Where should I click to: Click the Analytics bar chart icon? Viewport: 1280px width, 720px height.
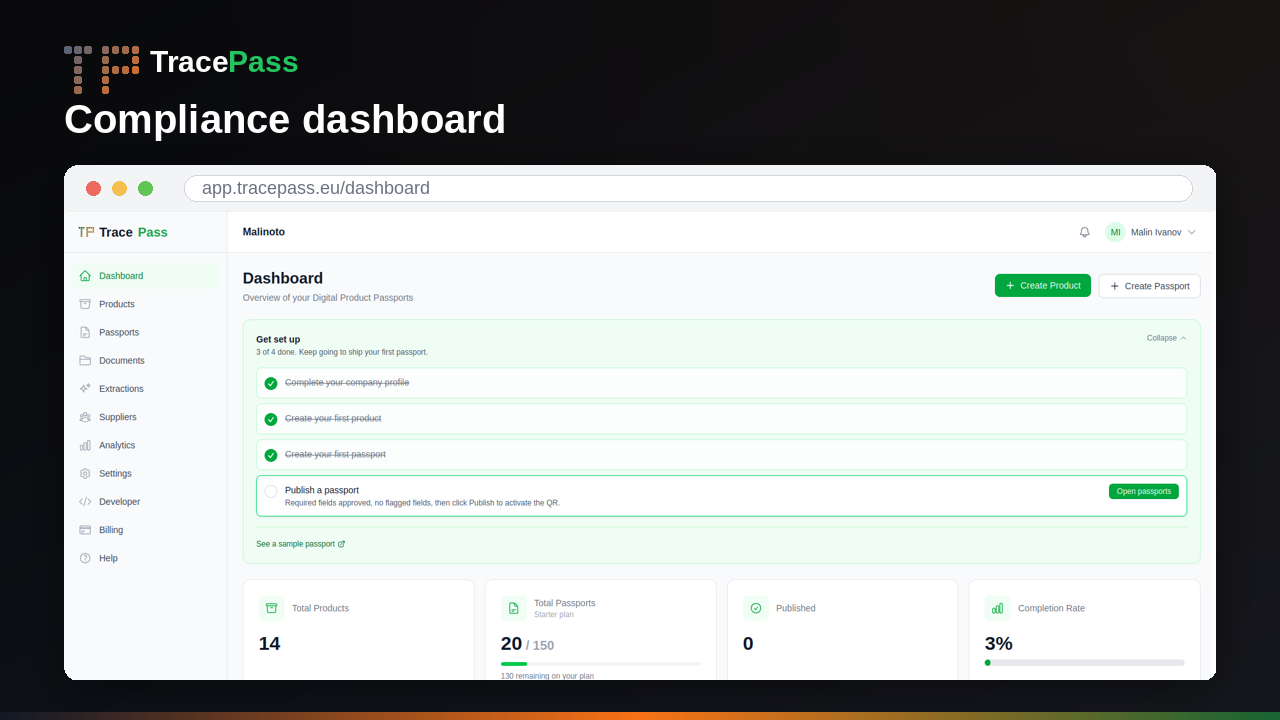85,445
